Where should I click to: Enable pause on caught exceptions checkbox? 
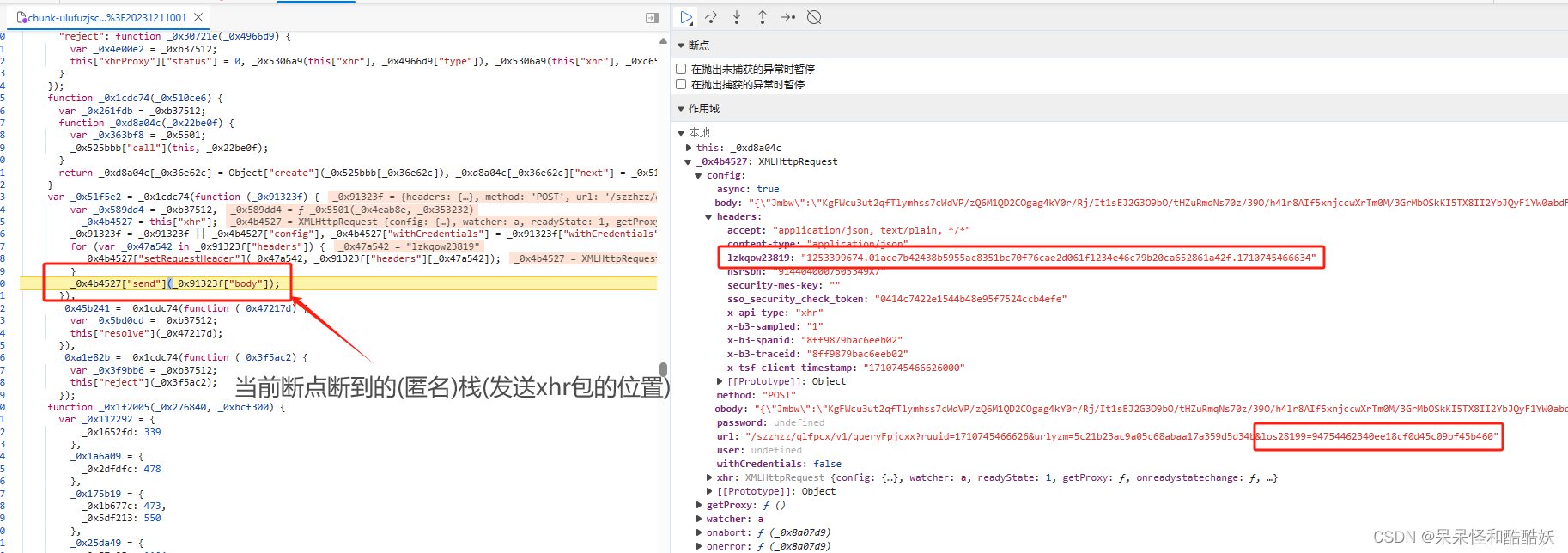pyautogui.click(x=681, y=84)
